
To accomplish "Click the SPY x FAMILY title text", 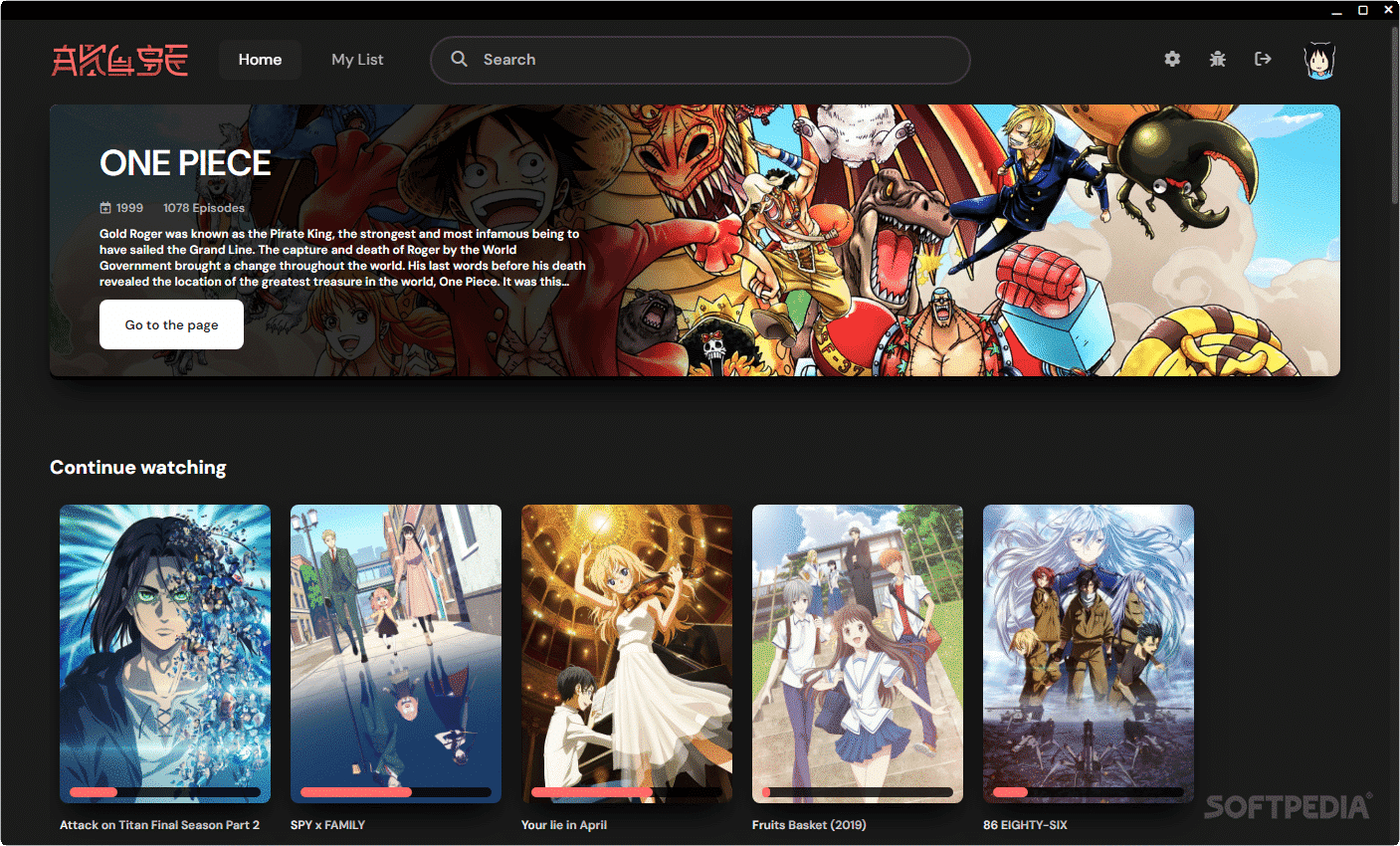I will tap(327, 825).
